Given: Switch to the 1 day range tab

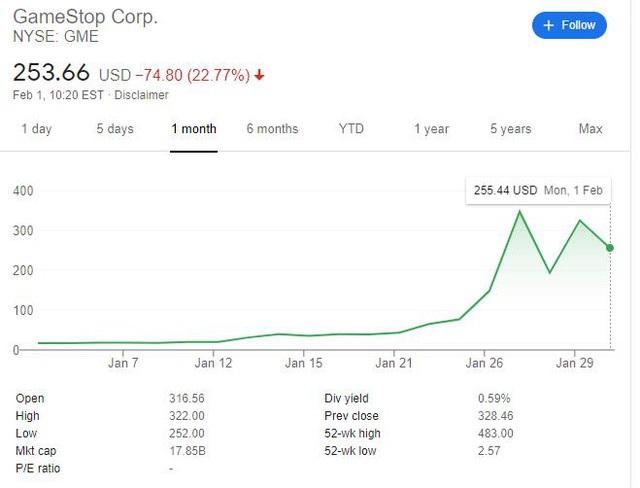Looking at the screenshot, I should (x=36, y=129).
